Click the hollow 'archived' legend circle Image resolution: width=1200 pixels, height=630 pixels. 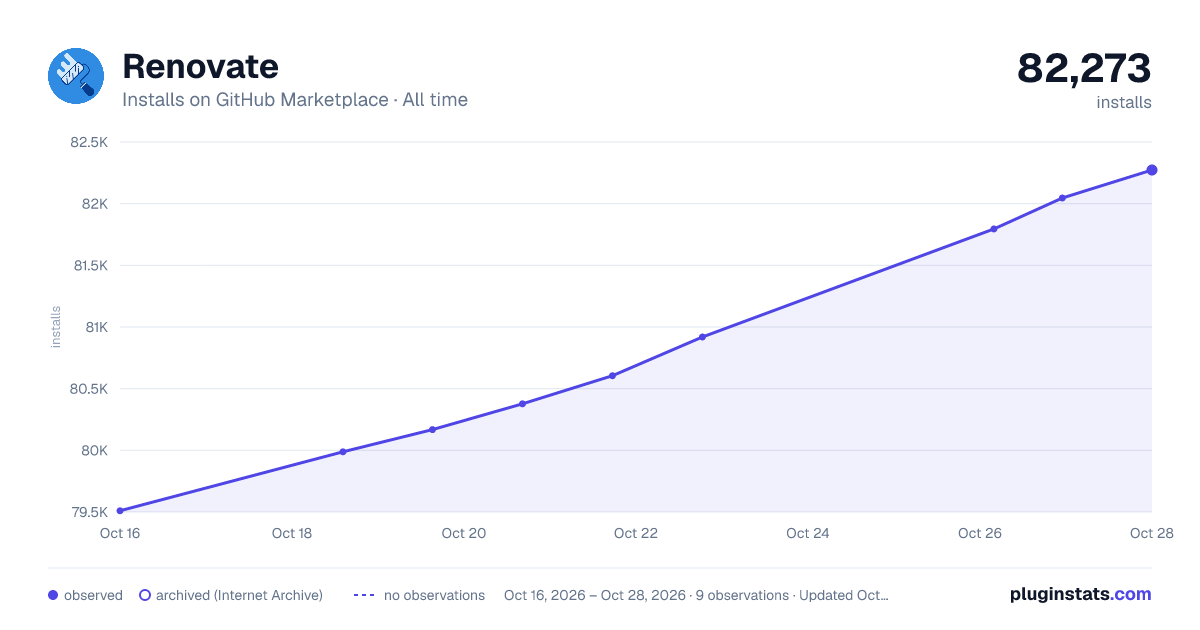point(145,595)
